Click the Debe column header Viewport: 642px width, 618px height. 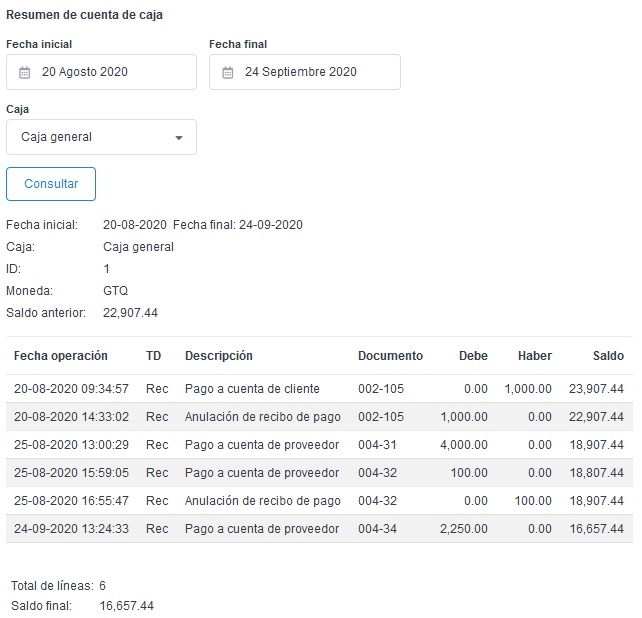[473, 356]
